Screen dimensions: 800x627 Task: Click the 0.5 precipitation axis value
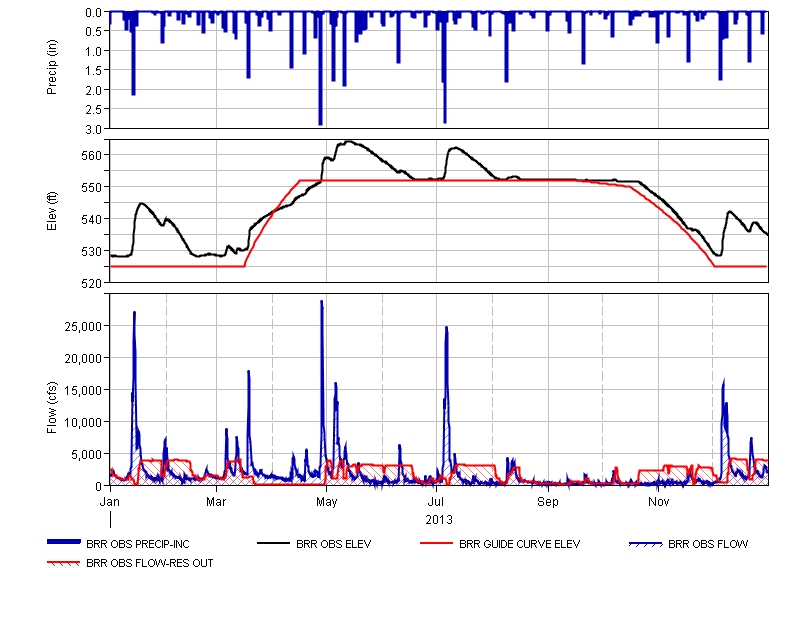(x=94, y=32)
